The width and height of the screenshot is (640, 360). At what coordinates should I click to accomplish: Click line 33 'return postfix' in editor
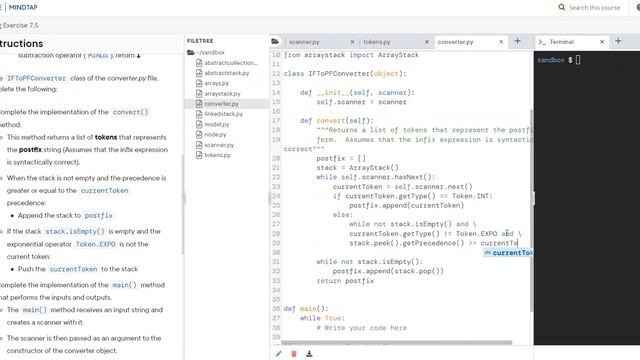pyautogui.click(x=345, y=281)
